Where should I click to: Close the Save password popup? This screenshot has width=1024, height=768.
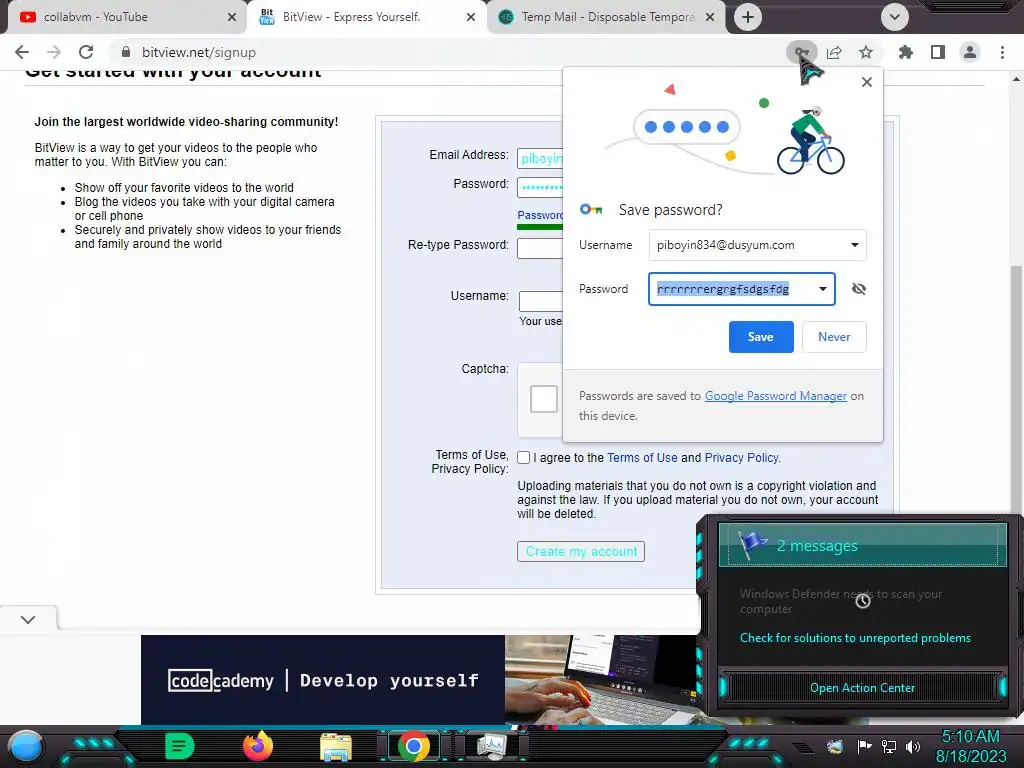pos(867,82)
